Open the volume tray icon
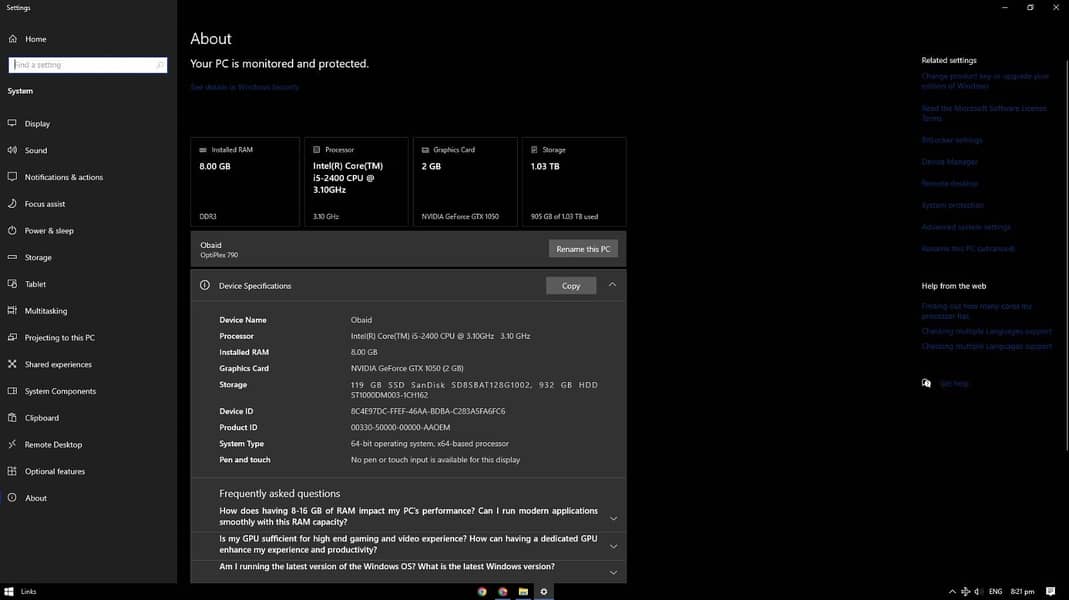The image size is (1069, 600). coord(976,592)
